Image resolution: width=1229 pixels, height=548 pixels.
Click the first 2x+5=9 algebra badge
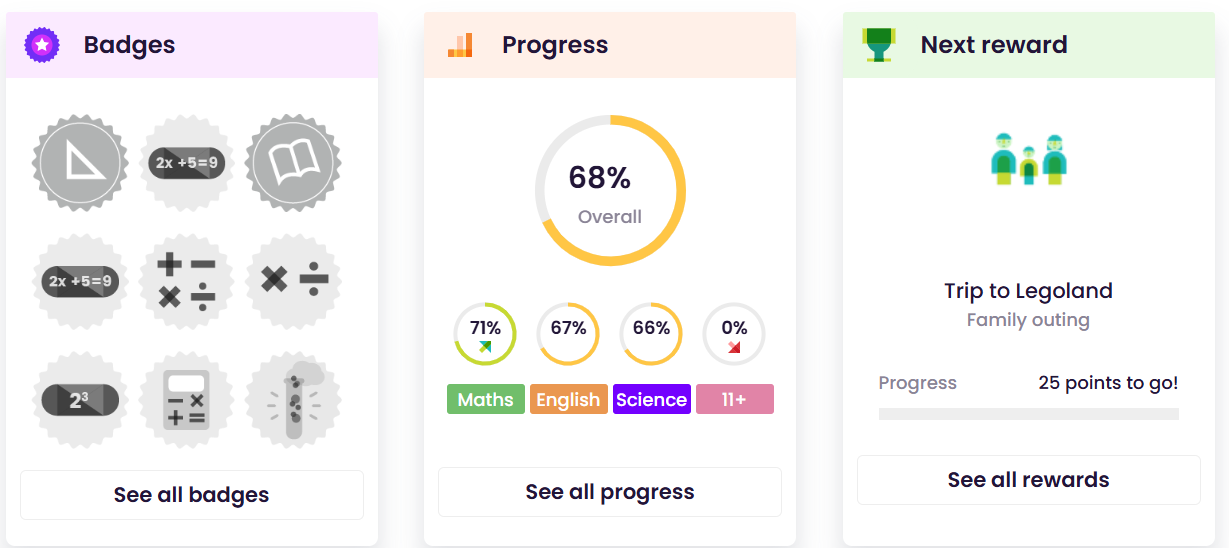pos(187,162)
